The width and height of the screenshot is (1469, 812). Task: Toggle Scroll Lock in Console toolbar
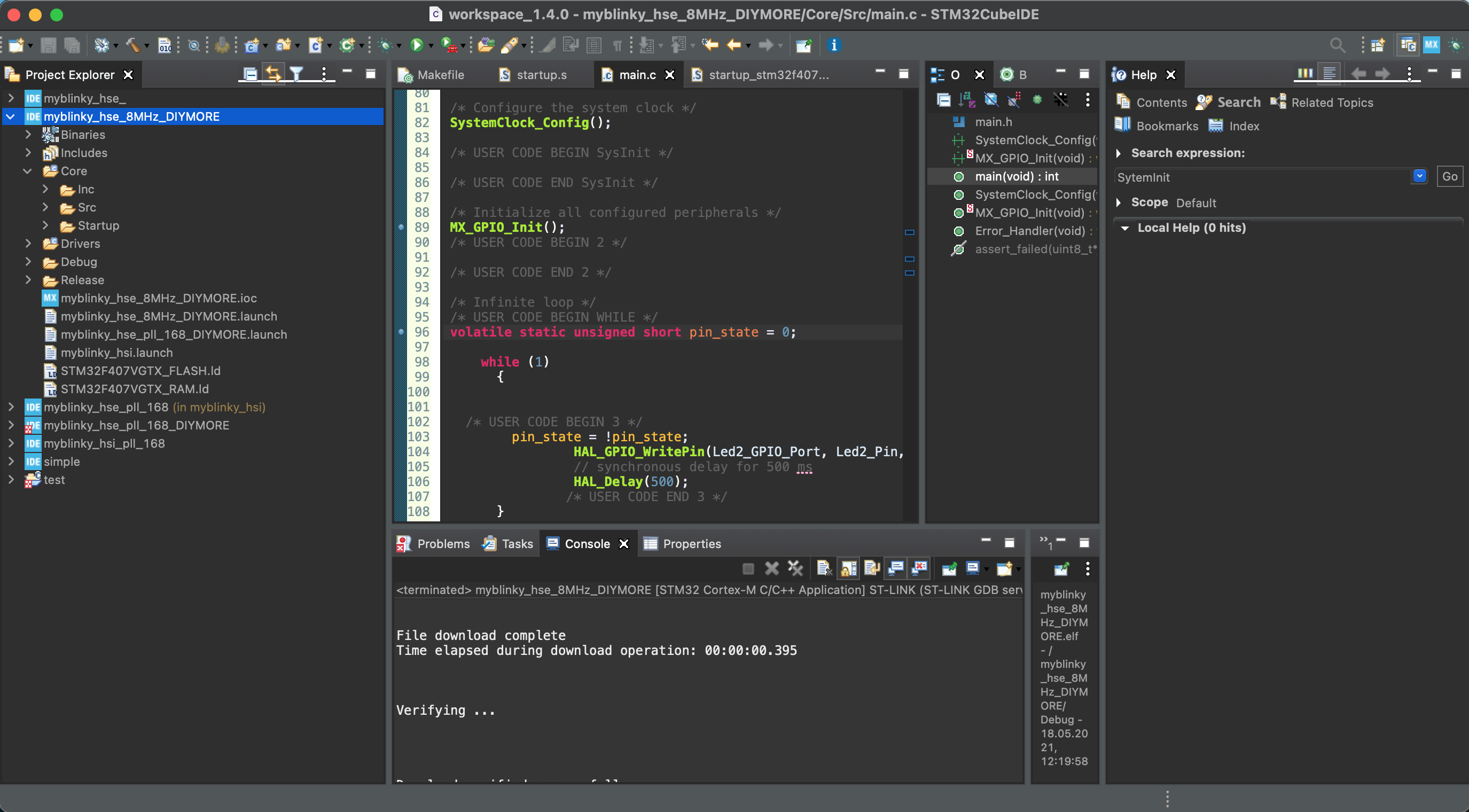pyautogui.click(x=849, y=568)
